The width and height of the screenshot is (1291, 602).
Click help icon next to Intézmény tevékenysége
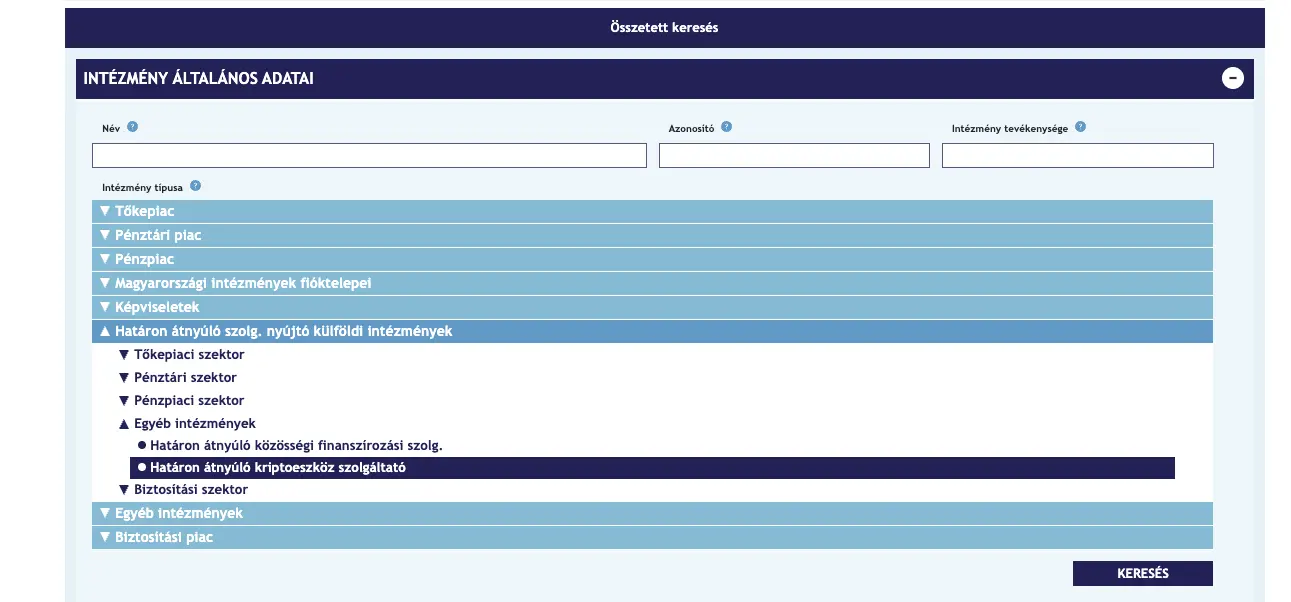pos(1080,127)
